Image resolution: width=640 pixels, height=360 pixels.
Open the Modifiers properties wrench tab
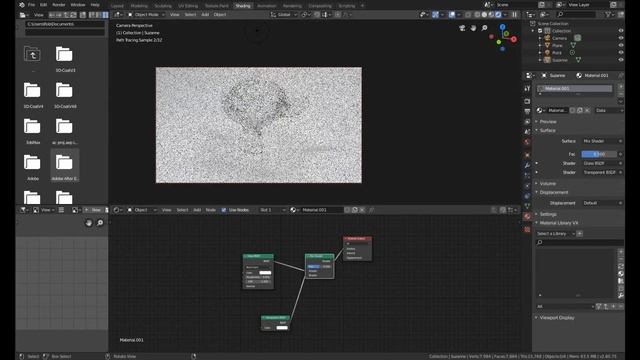(x=527, y=165)
